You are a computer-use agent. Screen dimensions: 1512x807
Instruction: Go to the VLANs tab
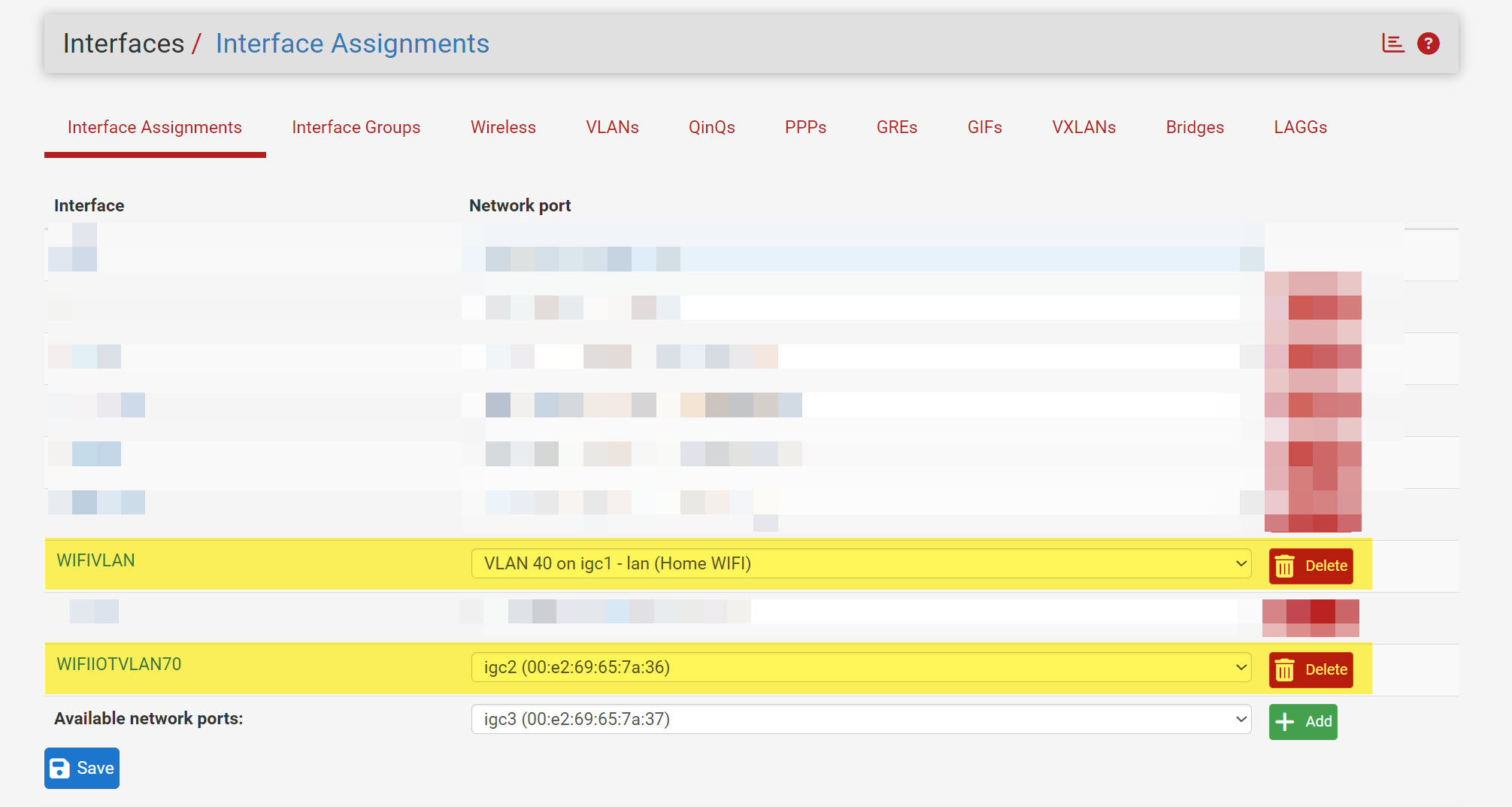612,127
